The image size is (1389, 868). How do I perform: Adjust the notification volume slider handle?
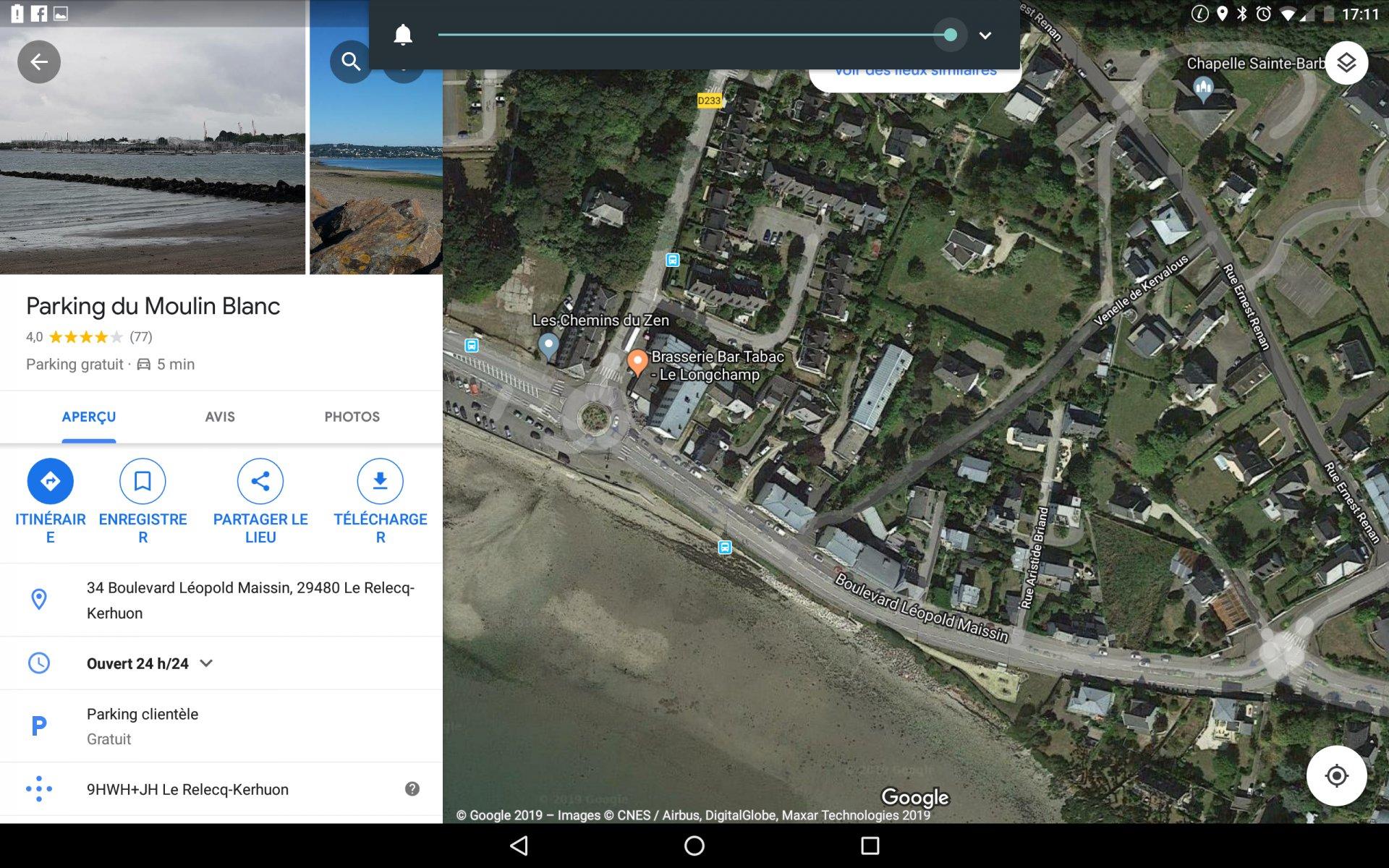(x=951, y=35)
